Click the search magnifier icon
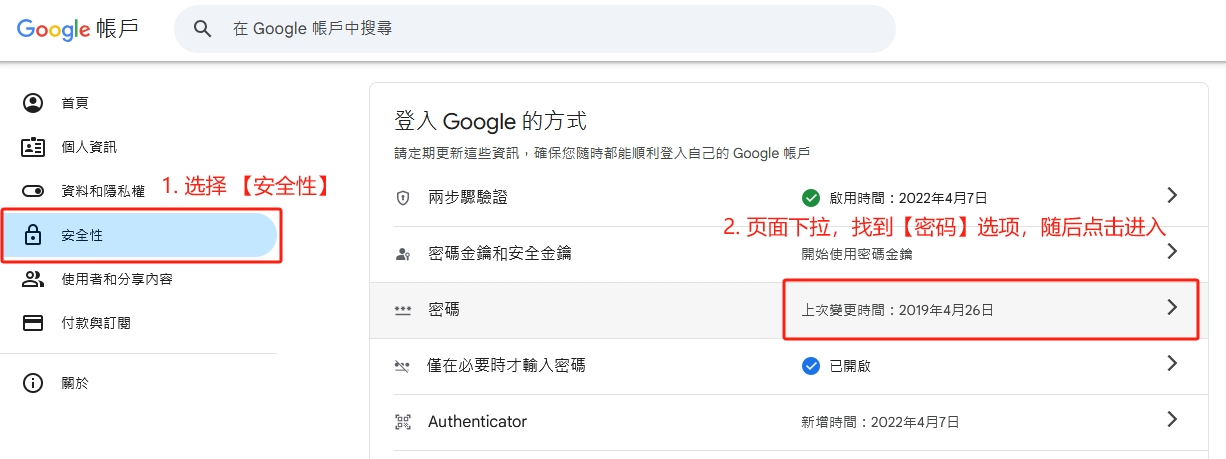1226x459 pixels. [203, 29]
